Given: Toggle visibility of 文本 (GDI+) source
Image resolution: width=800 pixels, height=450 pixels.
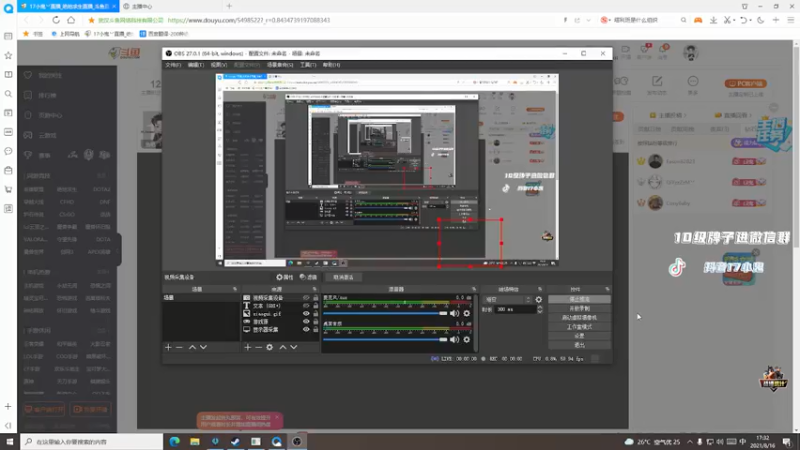Looking at the screenshot, I should (306, 306).
